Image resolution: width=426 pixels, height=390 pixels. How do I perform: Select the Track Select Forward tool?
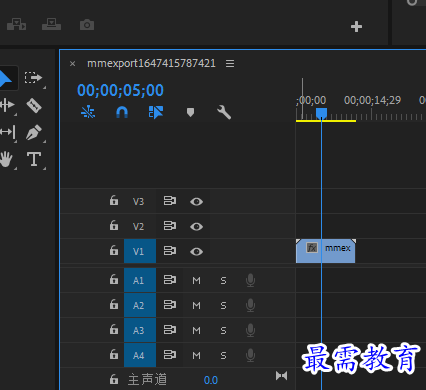pos(33,78)
